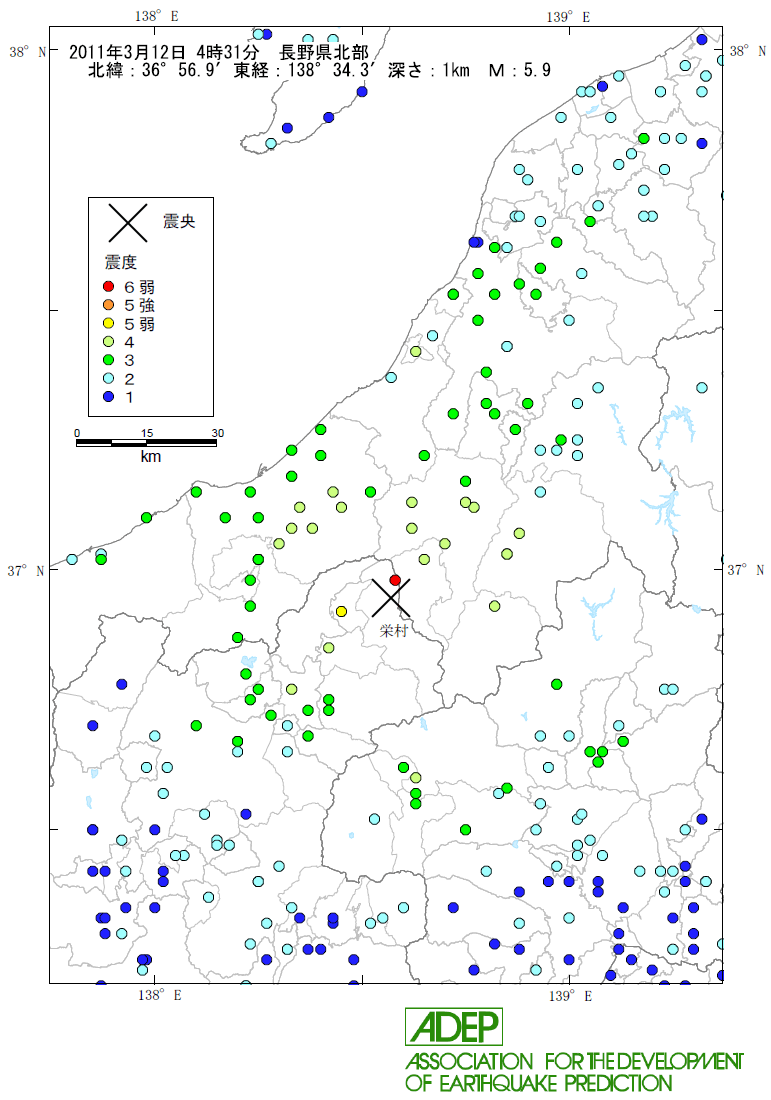Pick the light green intensity 4 legend swatch

108,342
